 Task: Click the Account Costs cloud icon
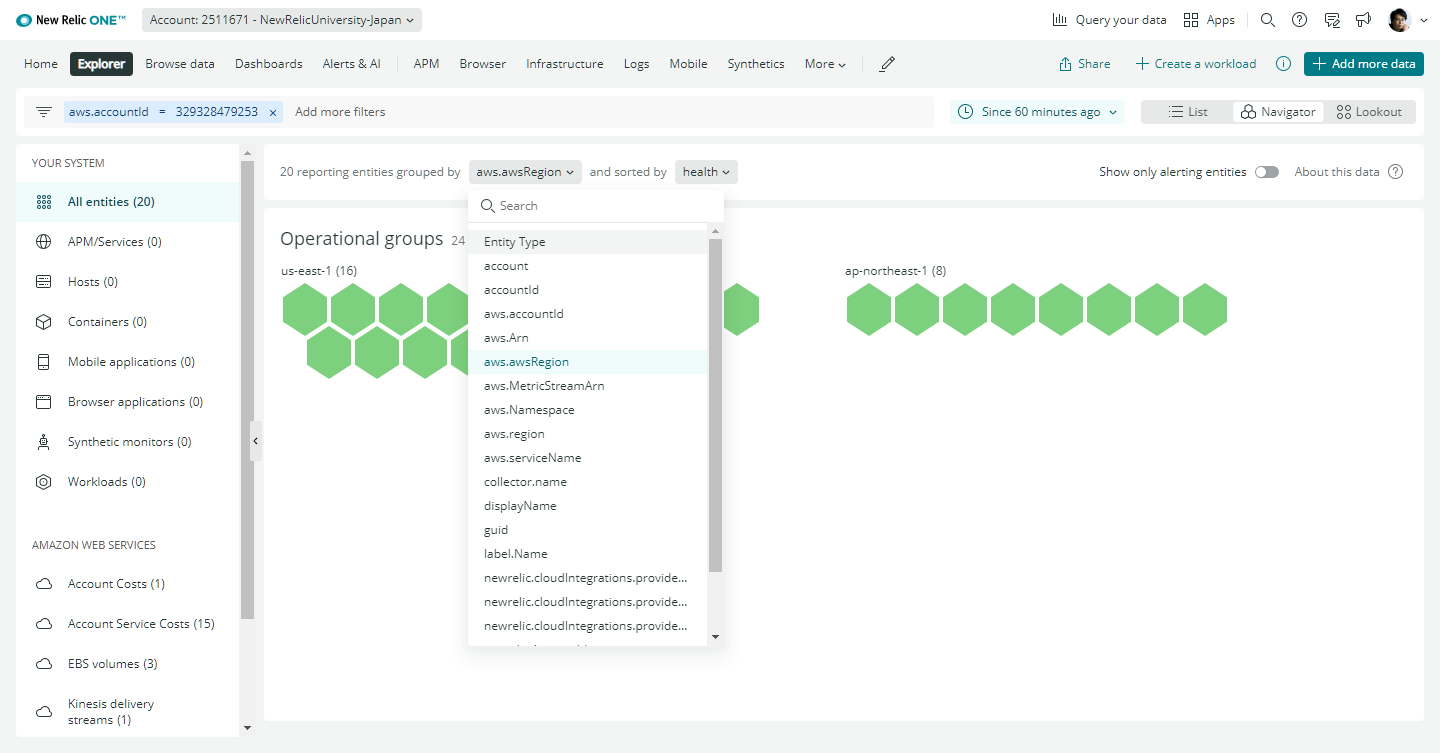coord(43,584)
